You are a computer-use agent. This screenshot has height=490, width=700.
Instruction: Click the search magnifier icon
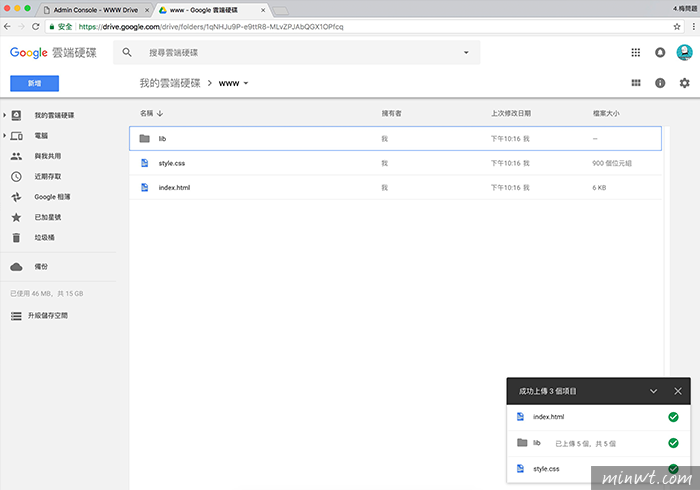[x=127, y=52]
